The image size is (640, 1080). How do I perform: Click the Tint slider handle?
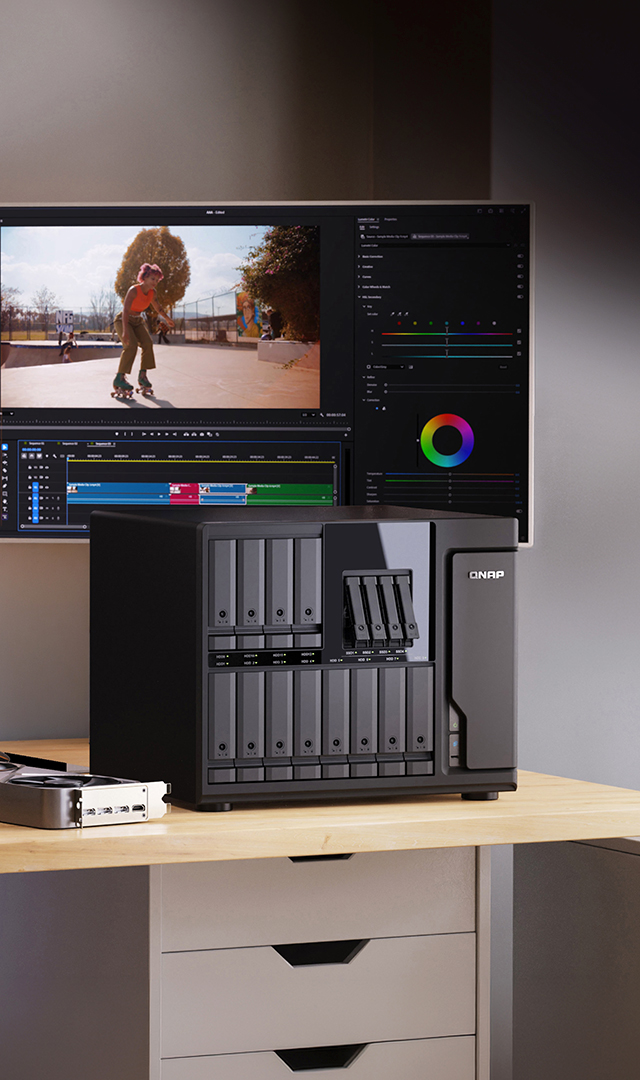pos(450,481)
